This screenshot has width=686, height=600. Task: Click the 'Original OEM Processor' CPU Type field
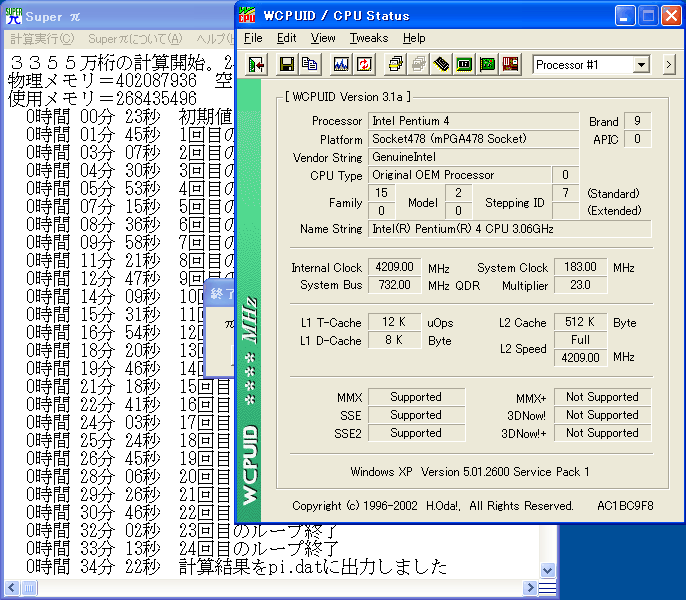[x=459, y=175]
